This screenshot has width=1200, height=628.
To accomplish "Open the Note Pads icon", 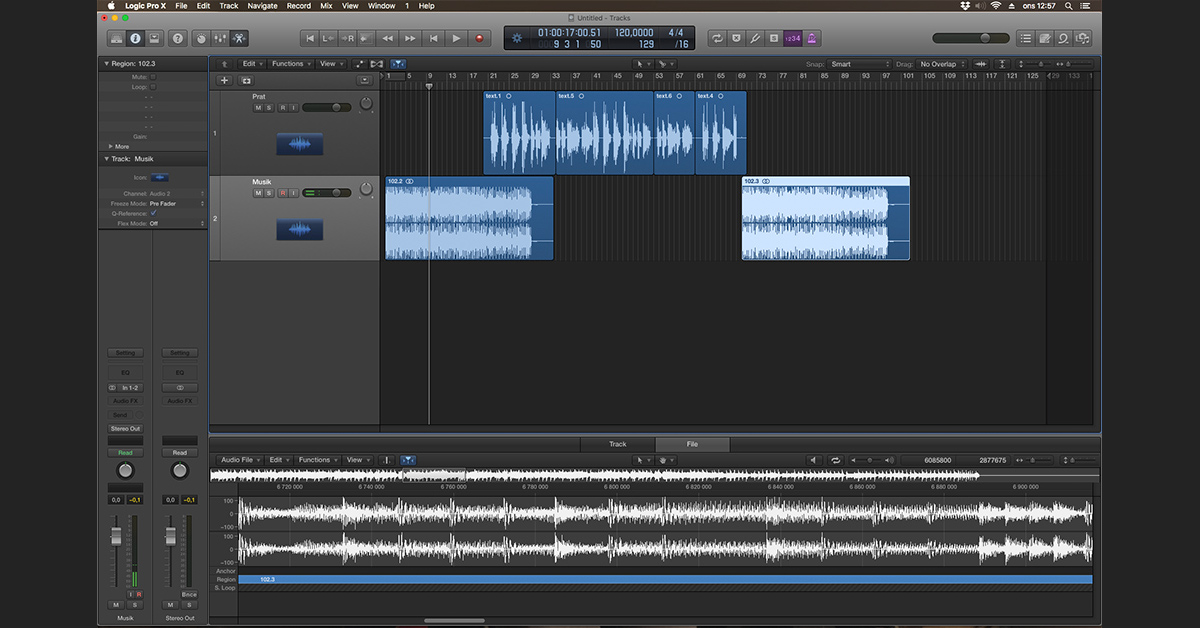I will pos(1044,38).
